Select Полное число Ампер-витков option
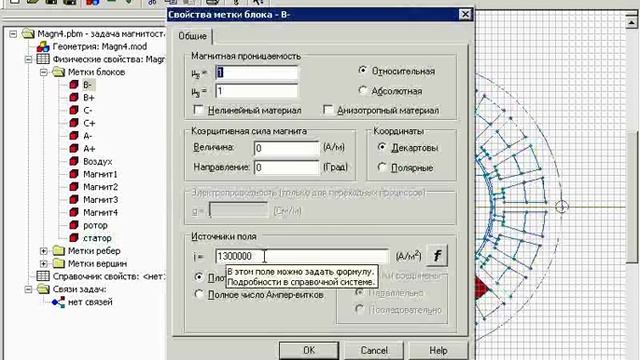This screenshot has width=640, height=360. click(199, 294)
